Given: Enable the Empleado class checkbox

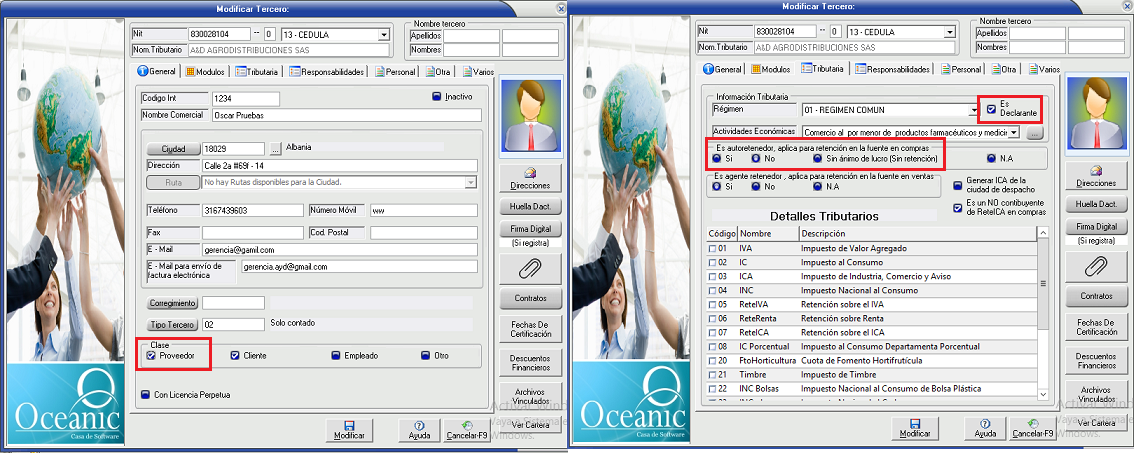Looking at the screenshot, I should [337, 355].
